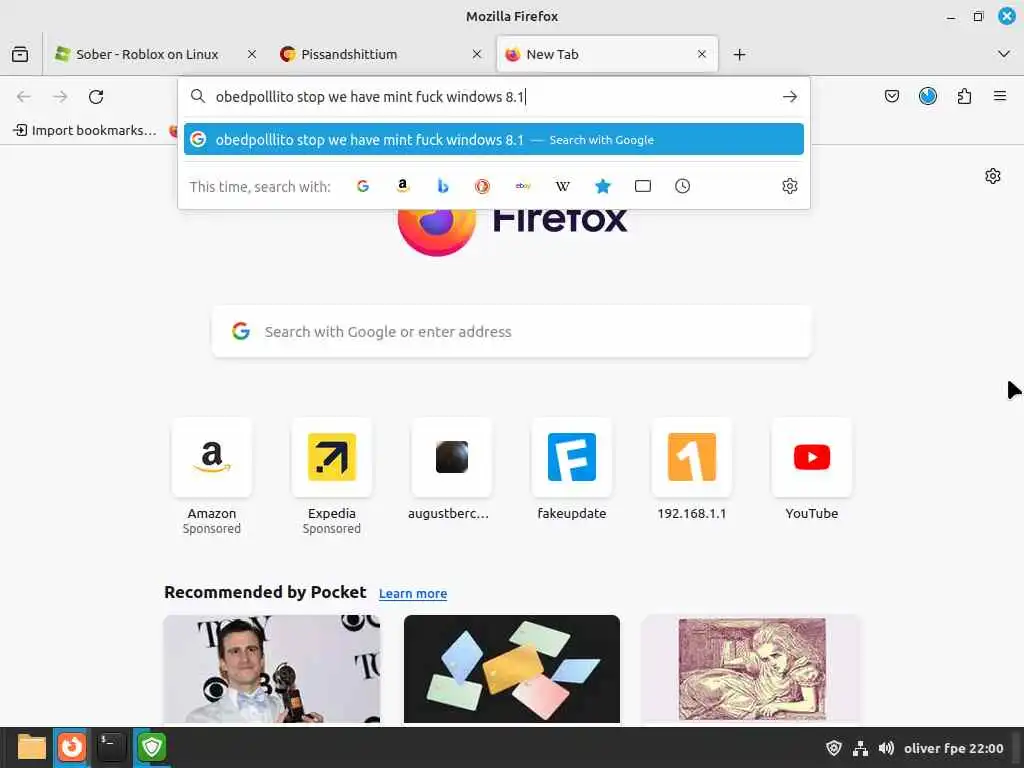The width and height of the screenshot is (1024, 768).
Task: Switch to Pissandshittium tab
Action: pyautogui.click(x=381, y=54)
